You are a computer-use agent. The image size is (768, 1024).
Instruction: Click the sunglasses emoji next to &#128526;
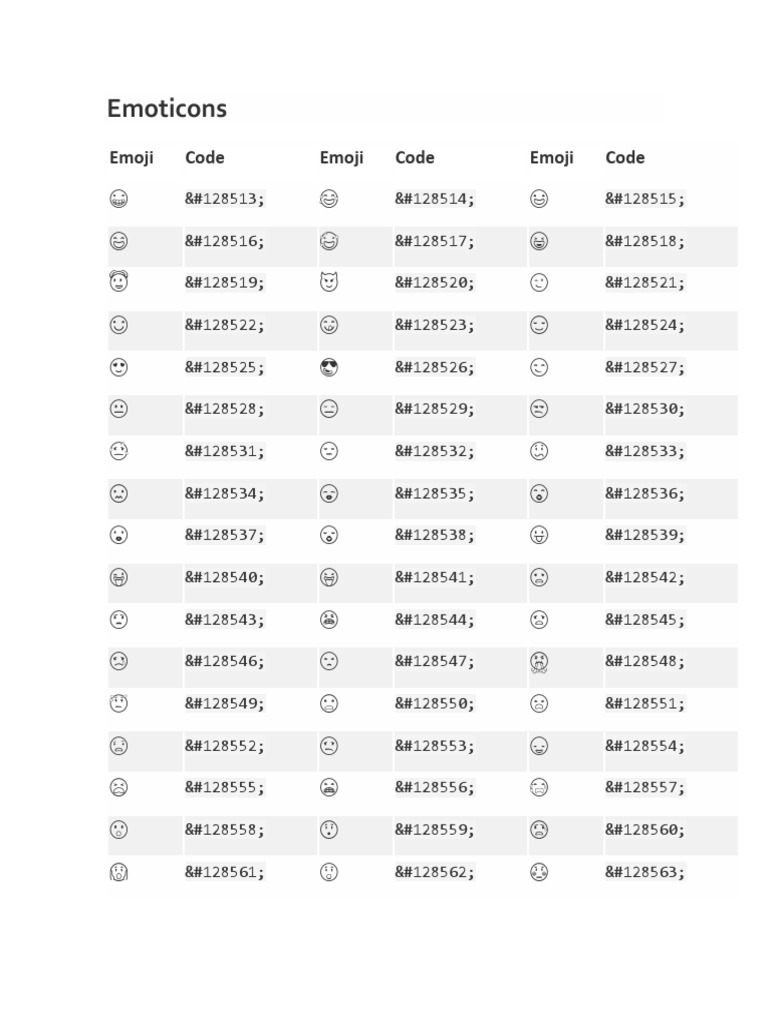pos(328,367)
